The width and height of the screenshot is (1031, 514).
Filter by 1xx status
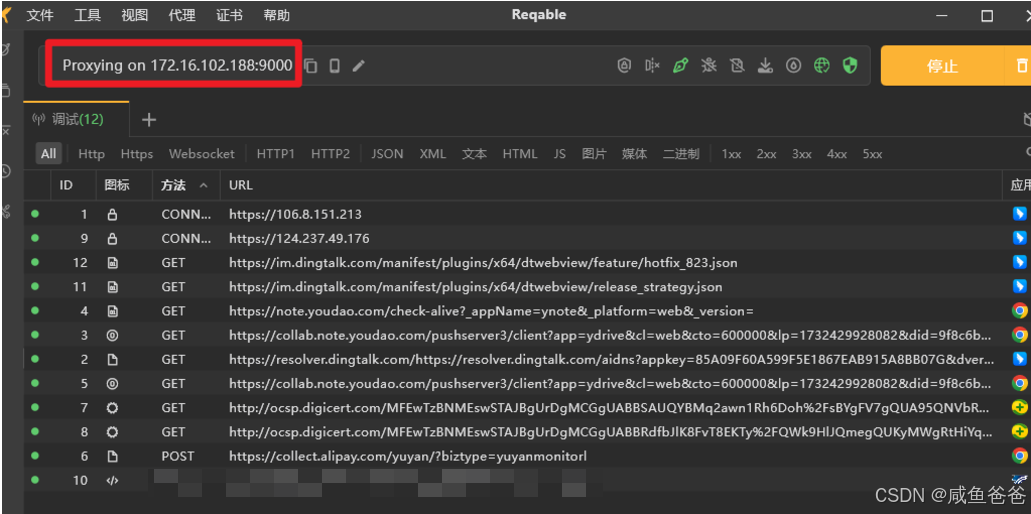click(731, 154)
